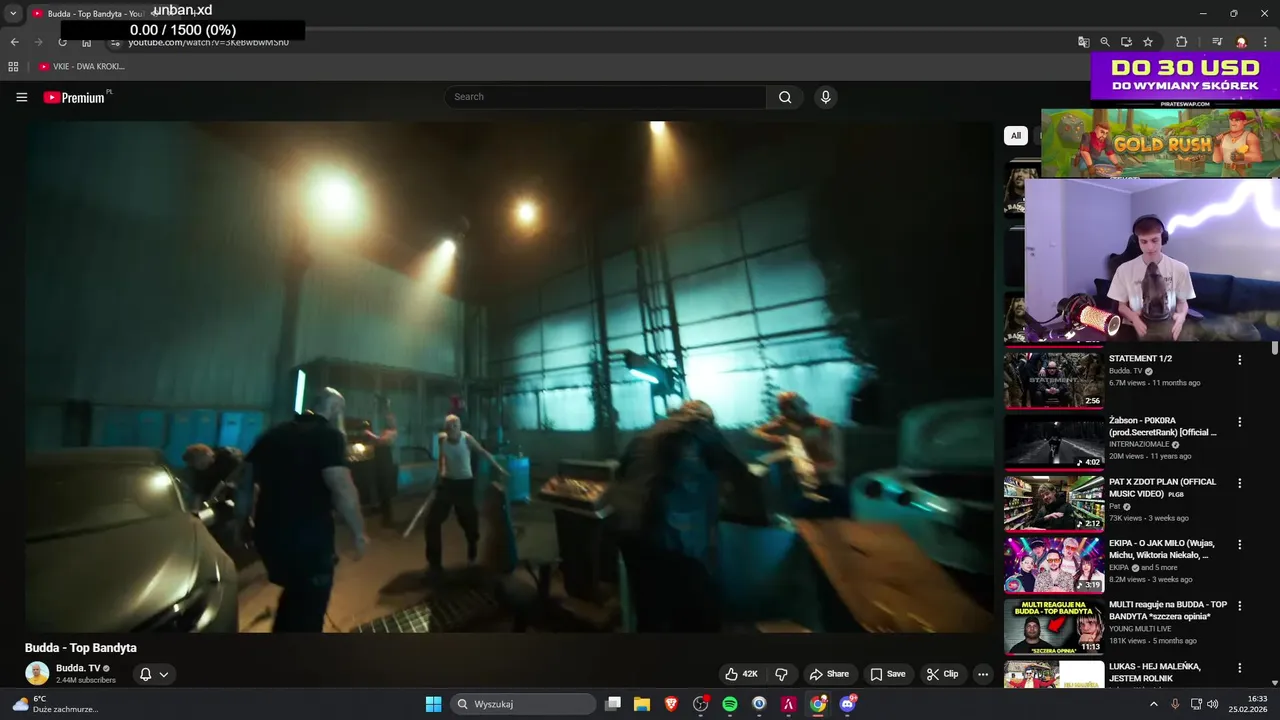Like the video with thumbs-up 42K
The height and width of the screenshot is (720, 1280).
(x=742, y=674)
